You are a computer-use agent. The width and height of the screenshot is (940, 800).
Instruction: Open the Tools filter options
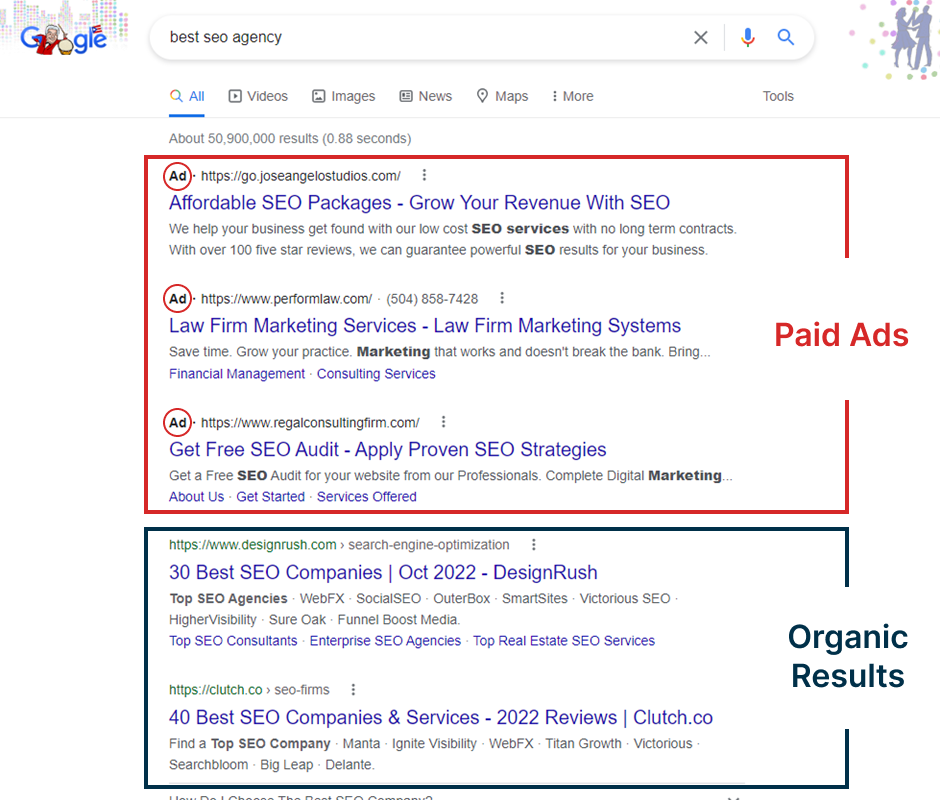778,96
